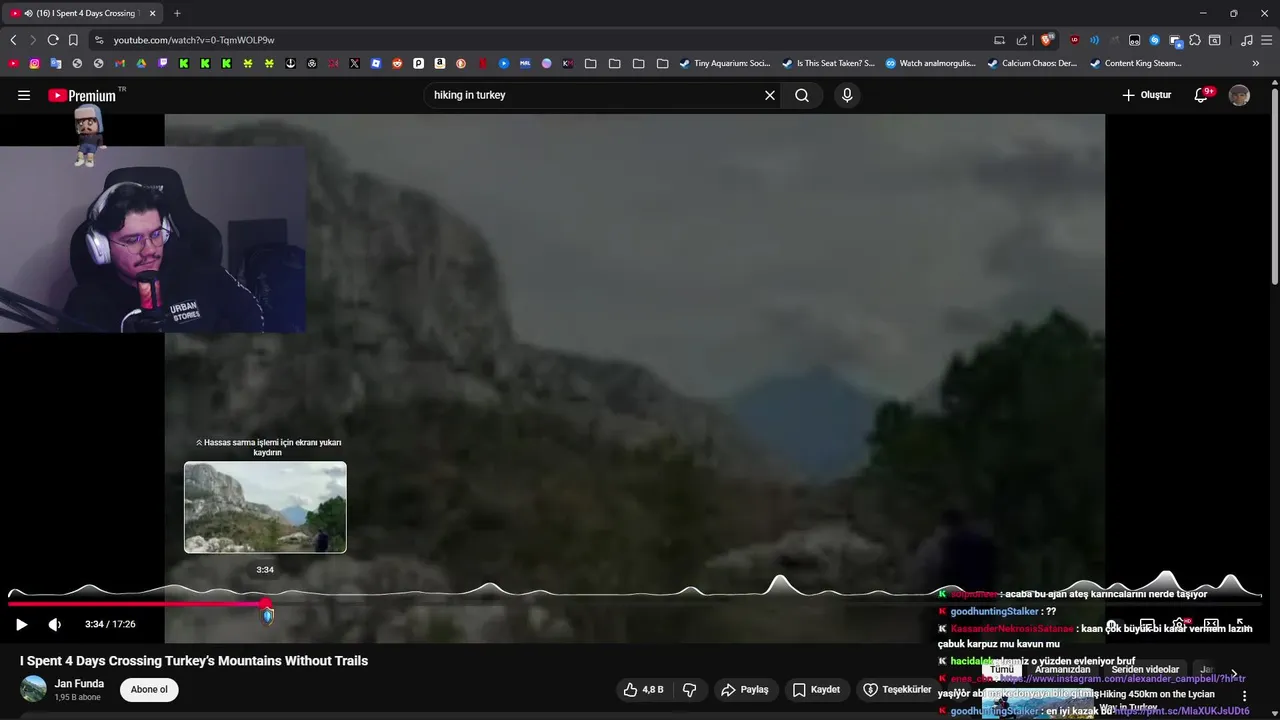Open the uBlock Origin extension icon
The image size is (1280, 720).
(x=1075, y=40)
